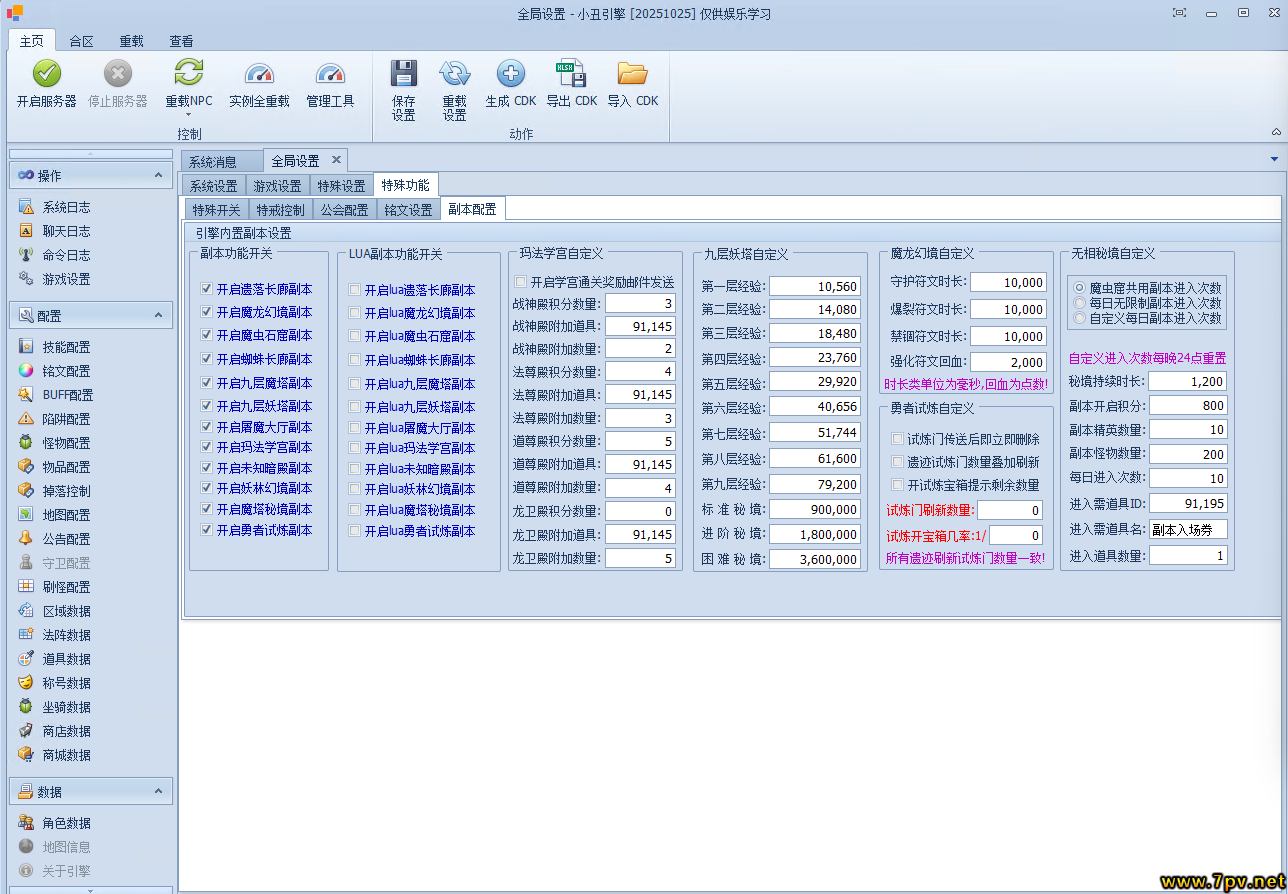Image resolution: width=1288 pixels, height=894 pixels.
Task: Enable 开启lua魔龙幻境副本 checkbox
Action: pyautogui.click(x=355, y=313)
